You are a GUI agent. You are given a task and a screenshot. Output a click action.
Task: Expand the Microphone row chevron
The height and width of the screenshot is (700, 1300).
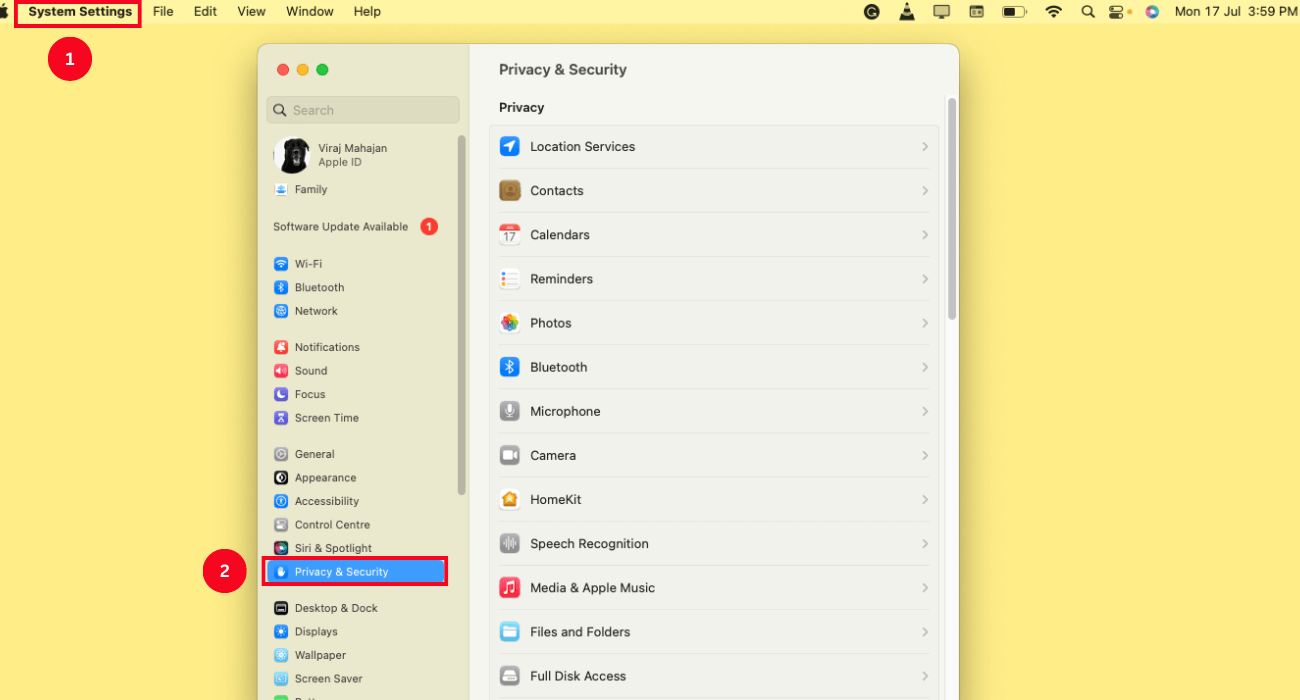coord(925,411)
